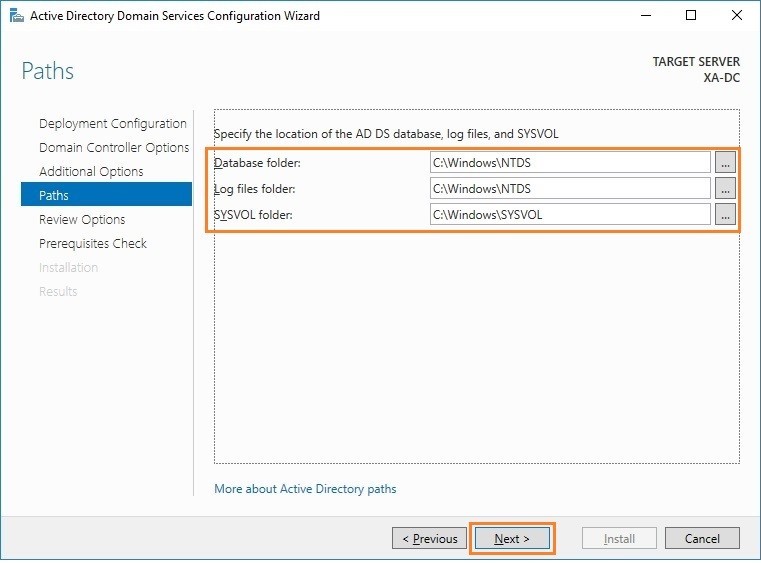Click the Database folder path field

pos(570,163)
